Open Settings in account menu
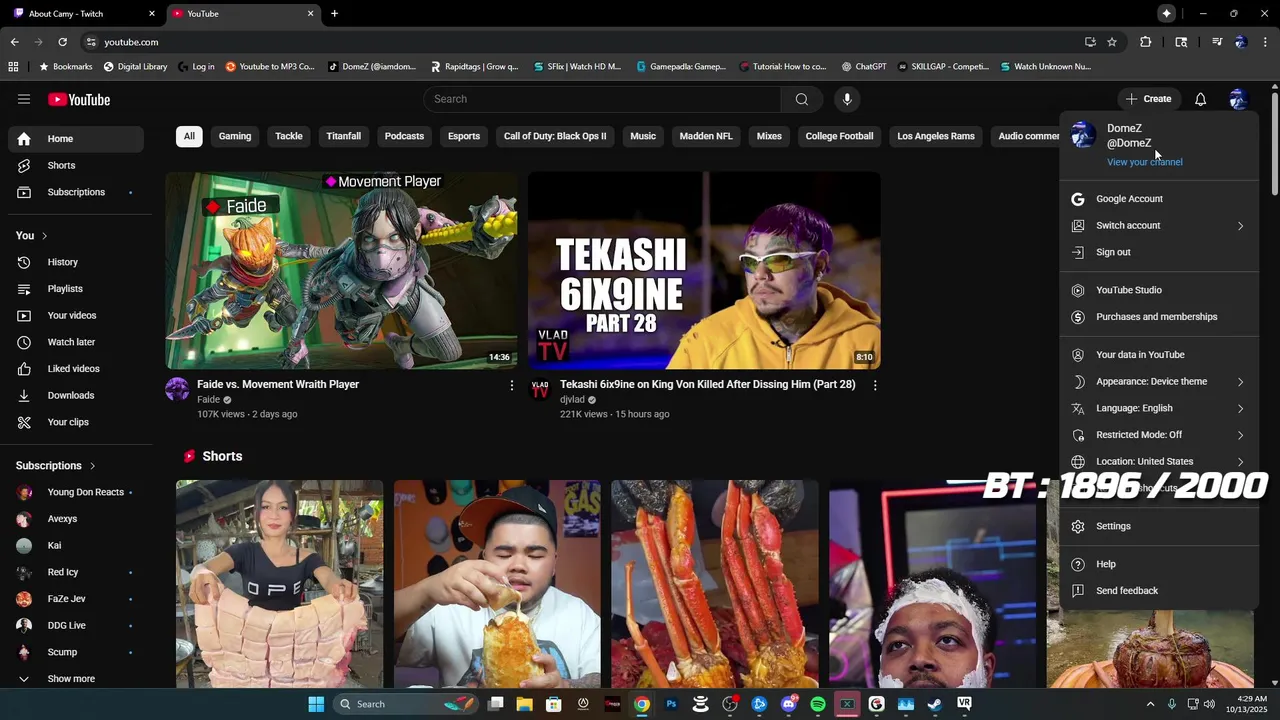 pos(1159,526)
